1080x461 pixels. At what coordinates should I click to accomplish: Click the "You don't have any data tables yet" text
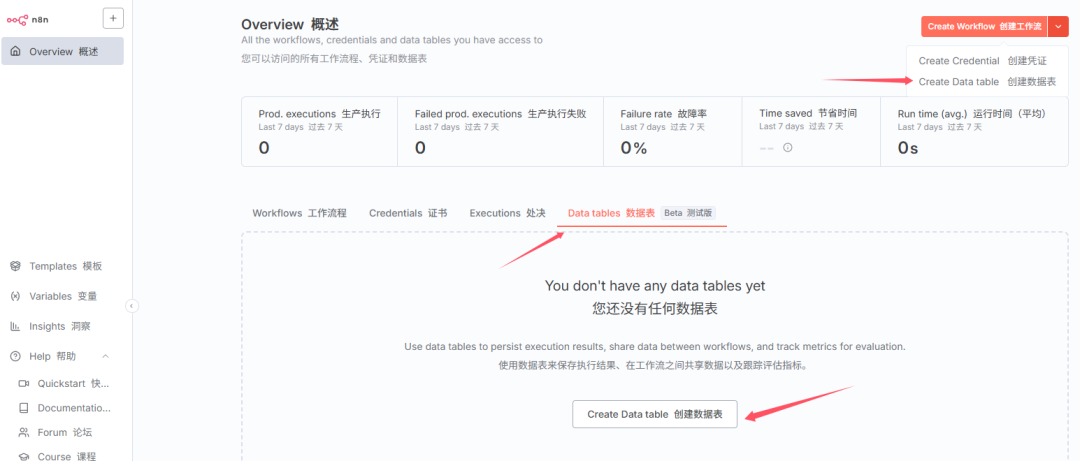(x=655, y=285)
